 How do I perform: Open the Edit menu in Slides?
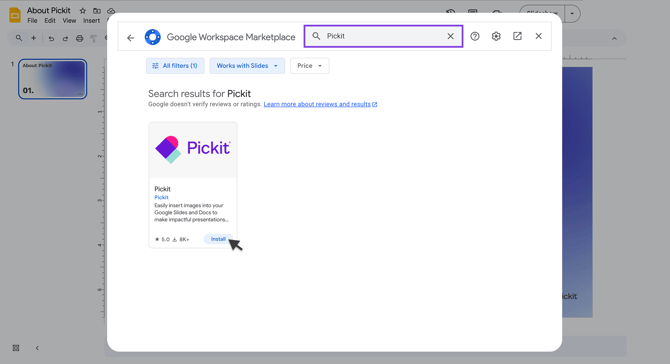pyautogui.click(x=50, y=21)
